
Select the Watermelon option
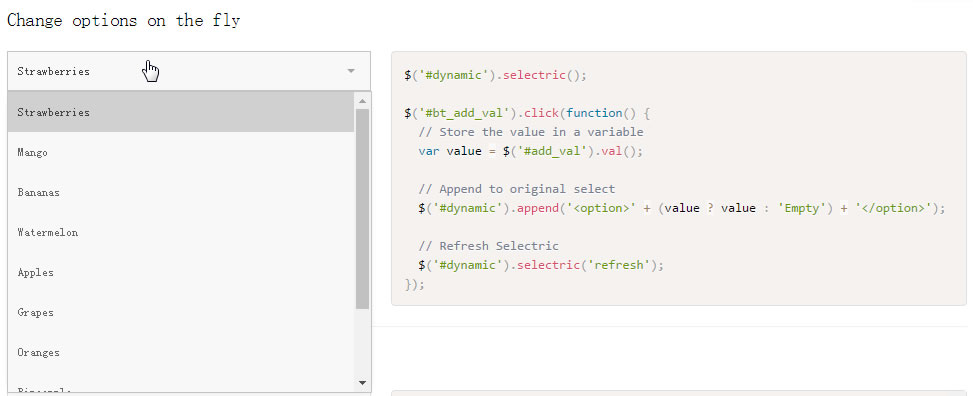(181, 232)
